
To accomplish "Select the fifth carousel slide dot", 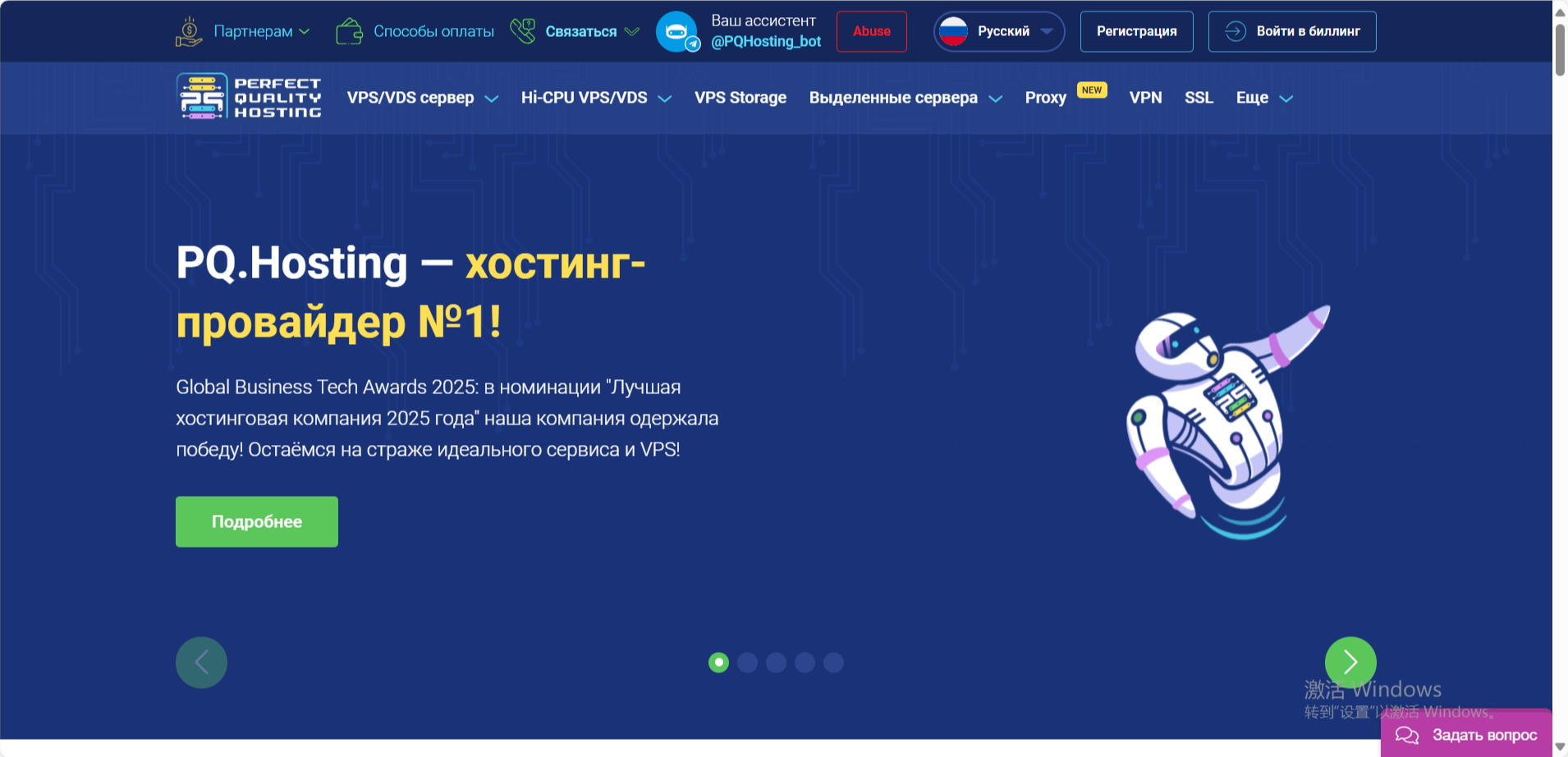I will tap(833, 663).
